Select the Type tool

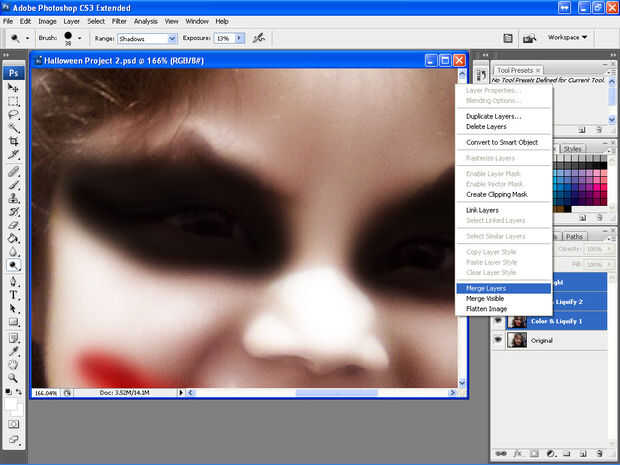[13, 295]
